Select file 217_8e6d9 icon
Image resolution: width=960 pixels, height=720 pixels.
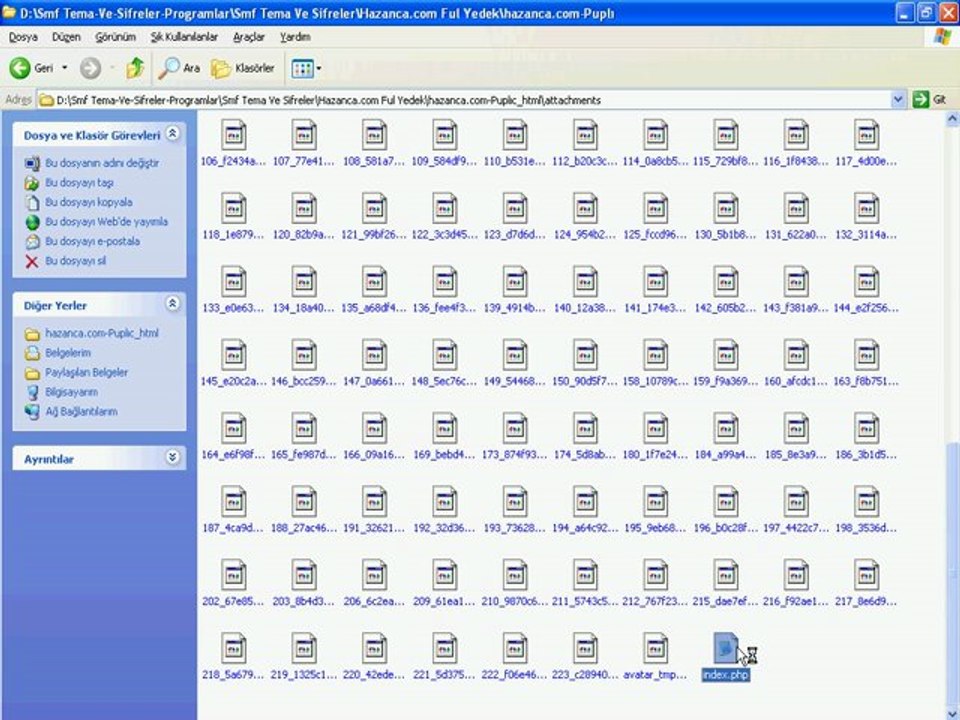[x=866, y=575]
